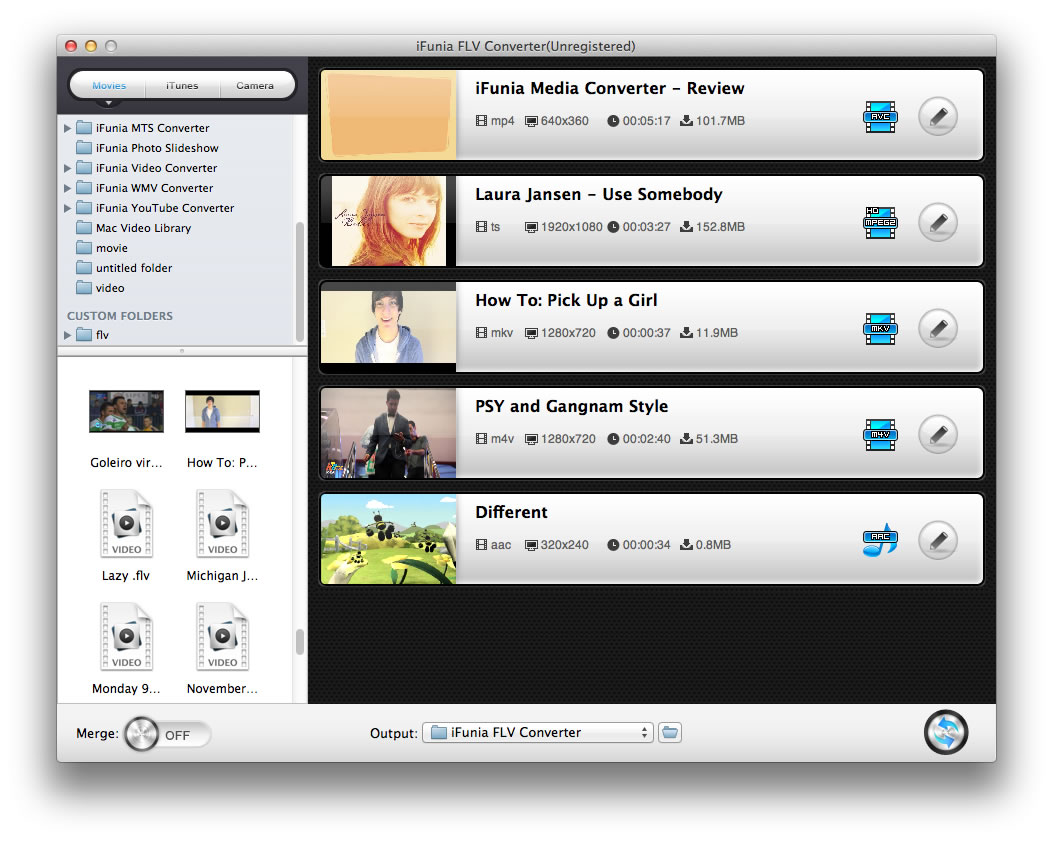Select the iFunia Photo Slideshow folder
The height and width of the screenshot is (841, 1053).
coord(147,148)
